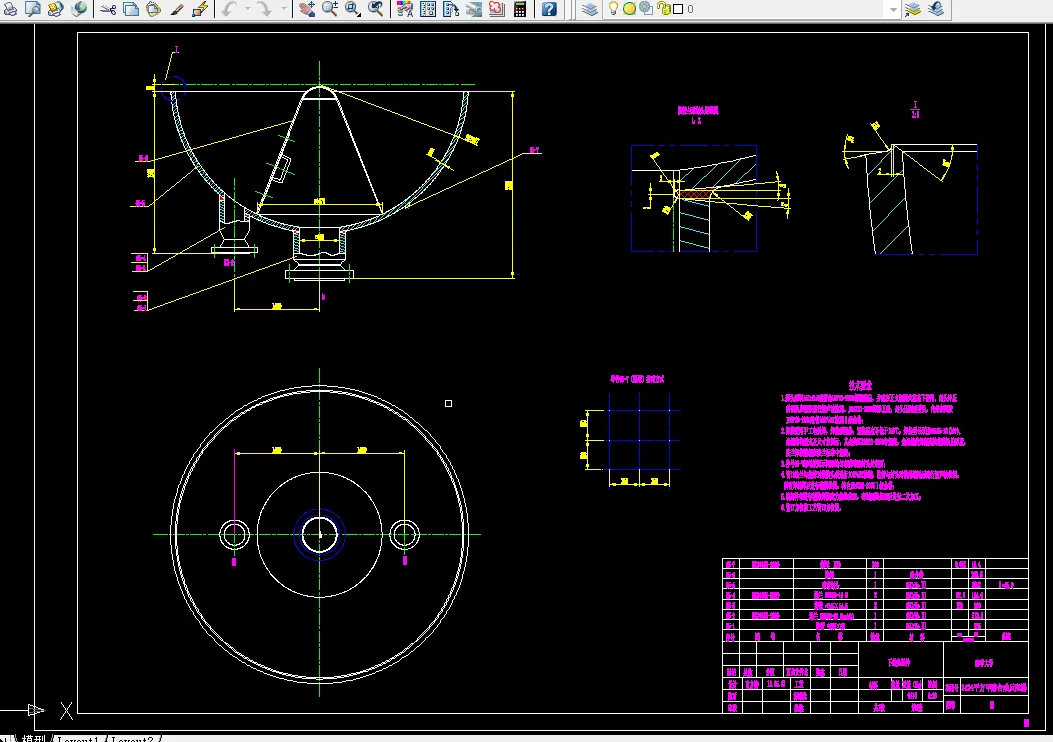Activate Zoom Realtime tool

point(330,9)
